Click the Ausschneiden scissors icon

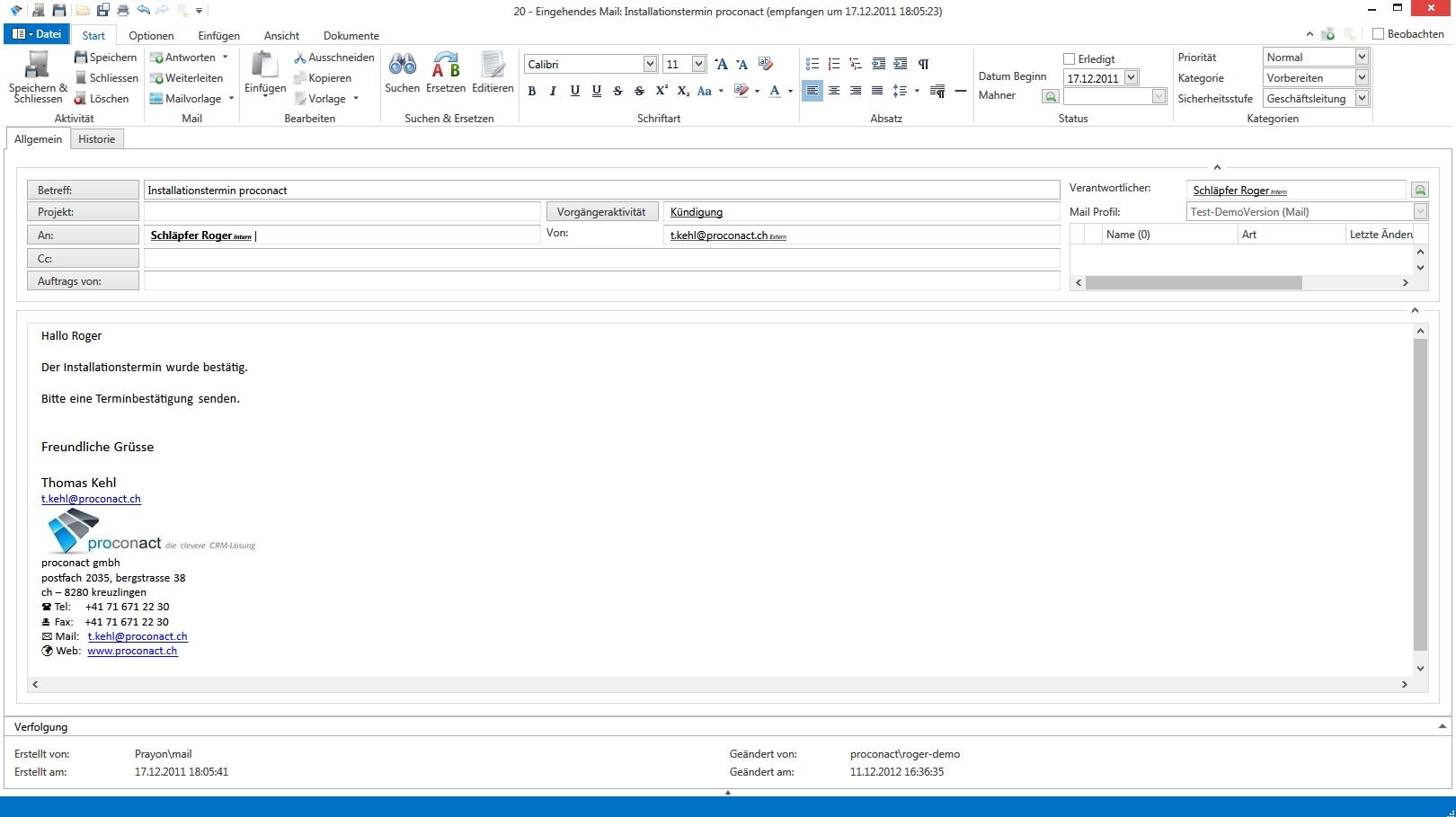tap(300, 58)
